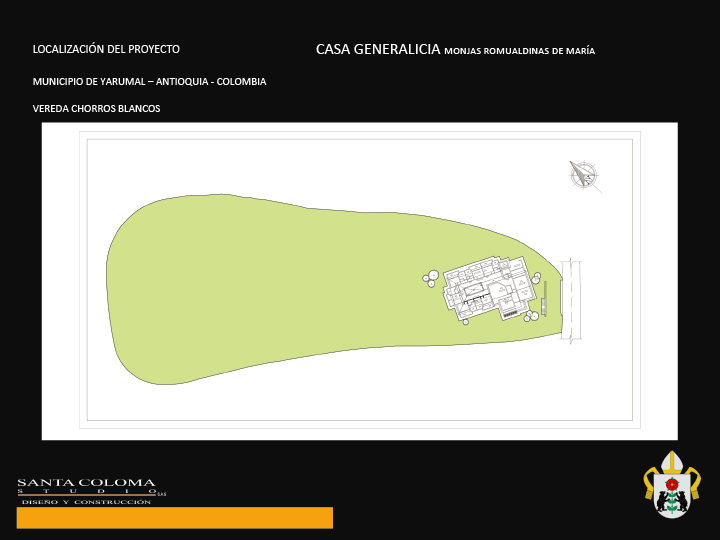Click the narrow wall strip beside the road
The image size is (720, 540).
click(545, 298)
